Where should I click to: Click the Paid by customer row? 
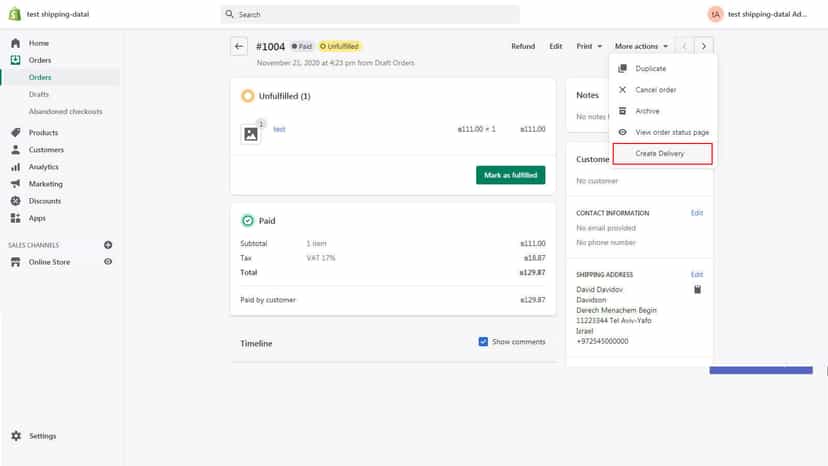tap(393, 300)
